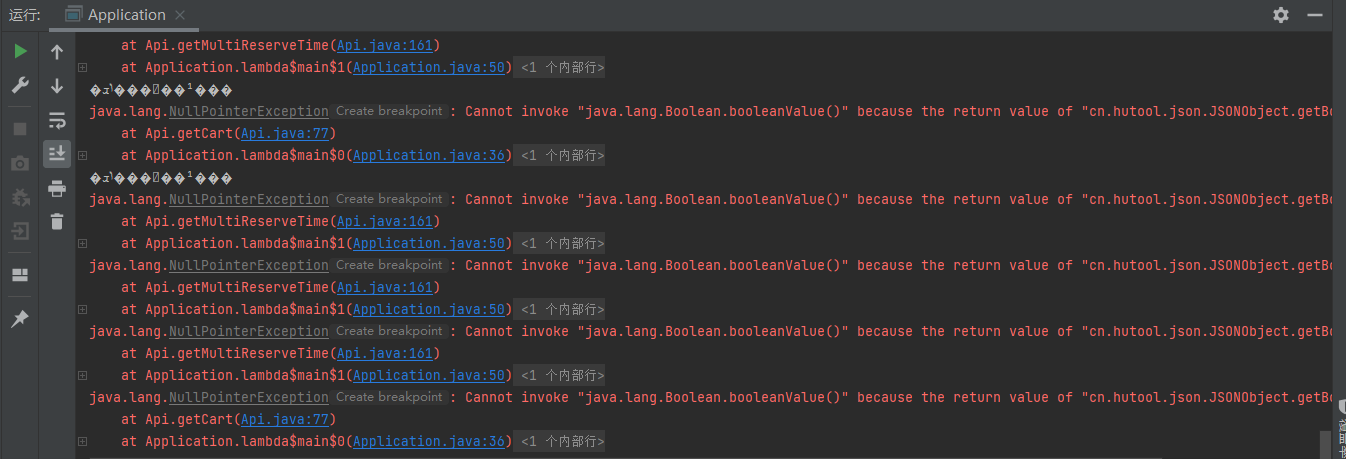Viewport: 1346px width, 459px height.
Task: Expand the fold marker beside the last Application.java:36 line
Action: (x=82, y=441)
